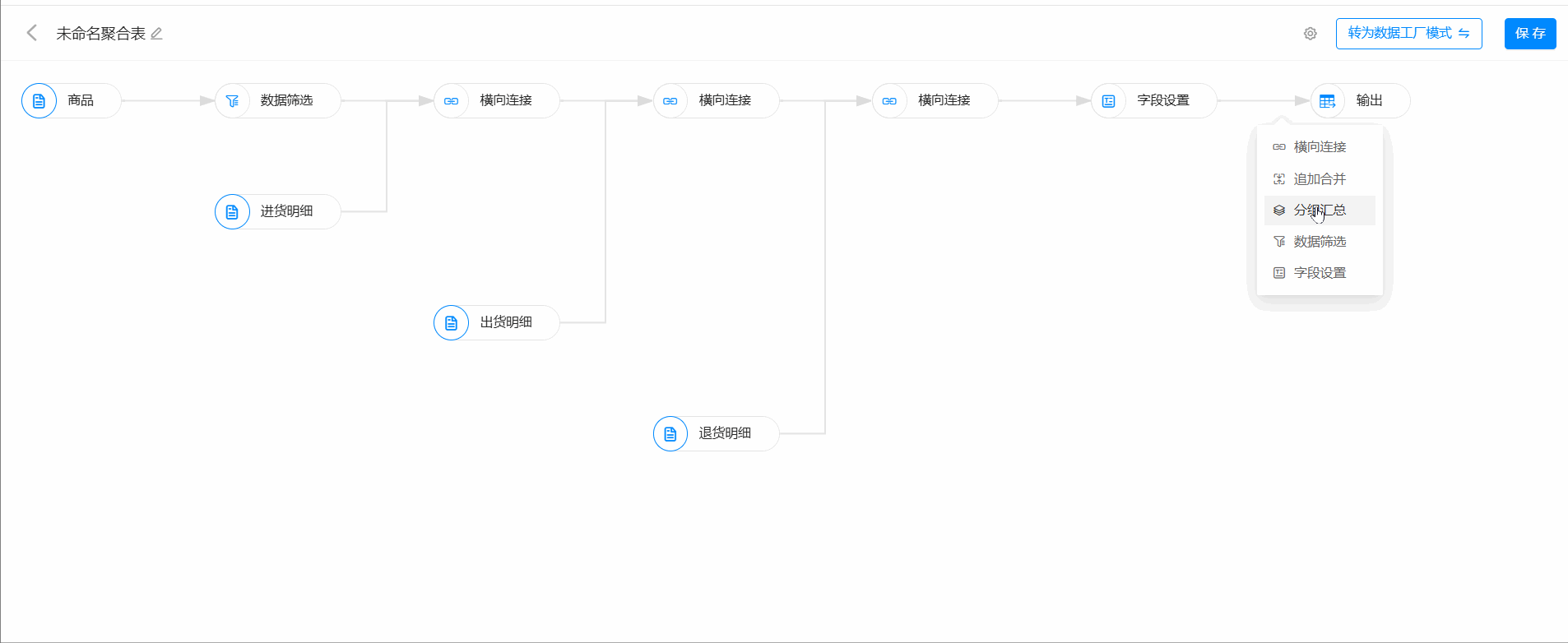Open settings via the gear icon
The width and height of the screenshot is (1568, 643).
pyautogui.click(x=1310, y=34)
